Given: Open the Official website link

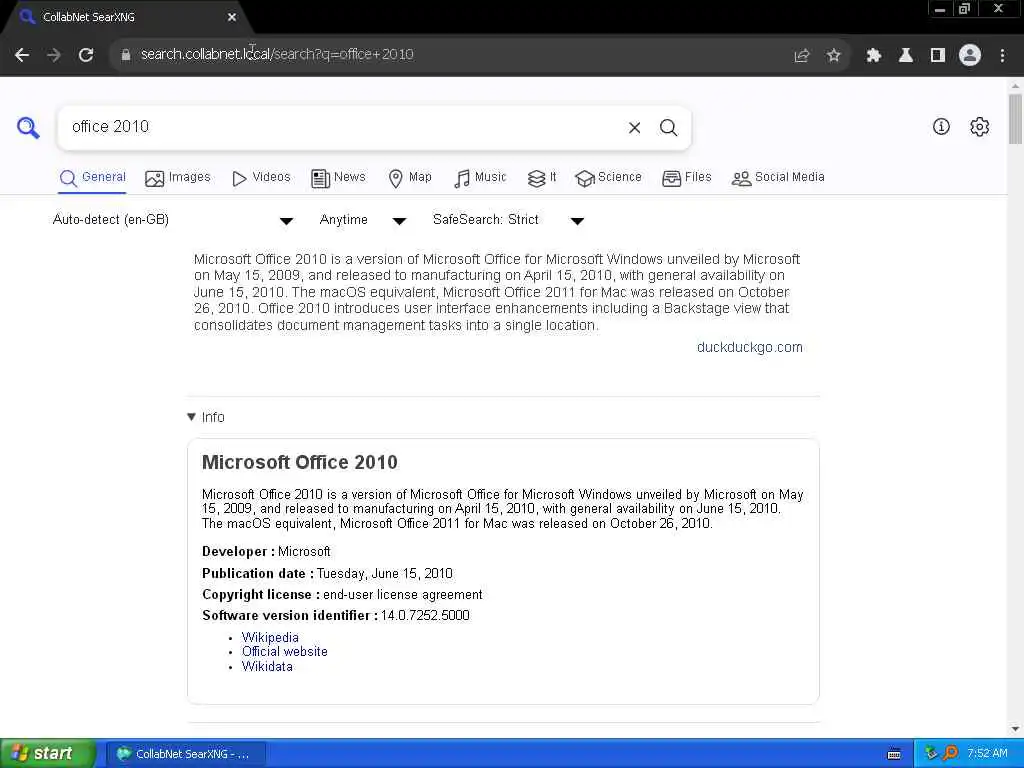Looking at the screenshot, I should click(x=285, y=652).
